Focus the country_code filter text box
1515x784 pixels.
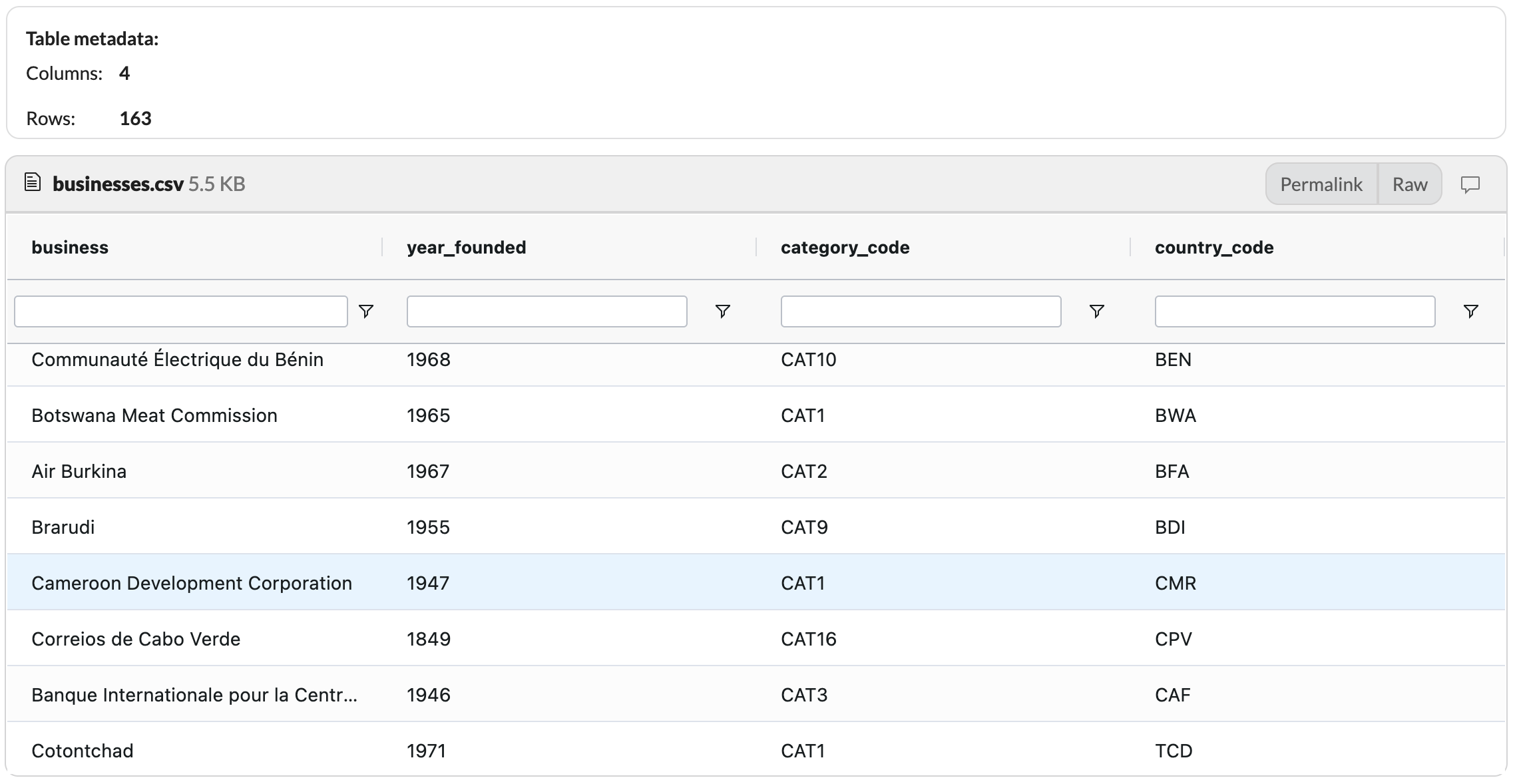(1295, 311)
